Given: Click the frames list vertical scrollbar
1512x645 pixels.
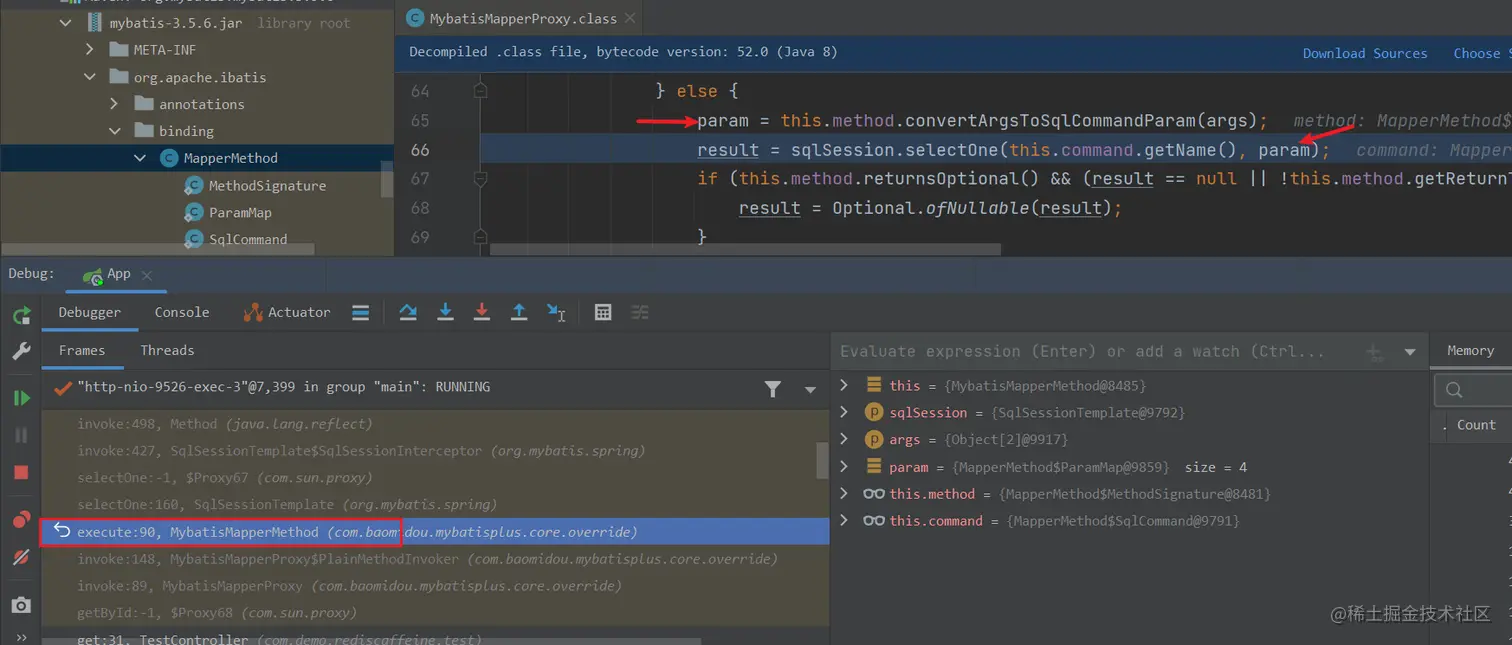Looking at the screenshot, I should click(x=823, y=460).
